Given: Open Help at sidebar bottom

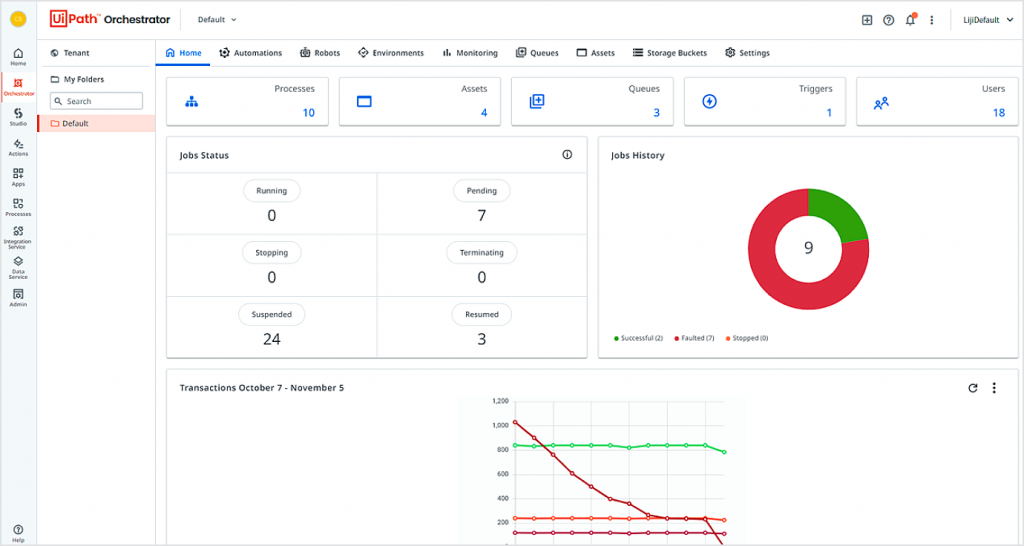Looking at the screenshot, I should pyautogui.click(x=18, y=534).
